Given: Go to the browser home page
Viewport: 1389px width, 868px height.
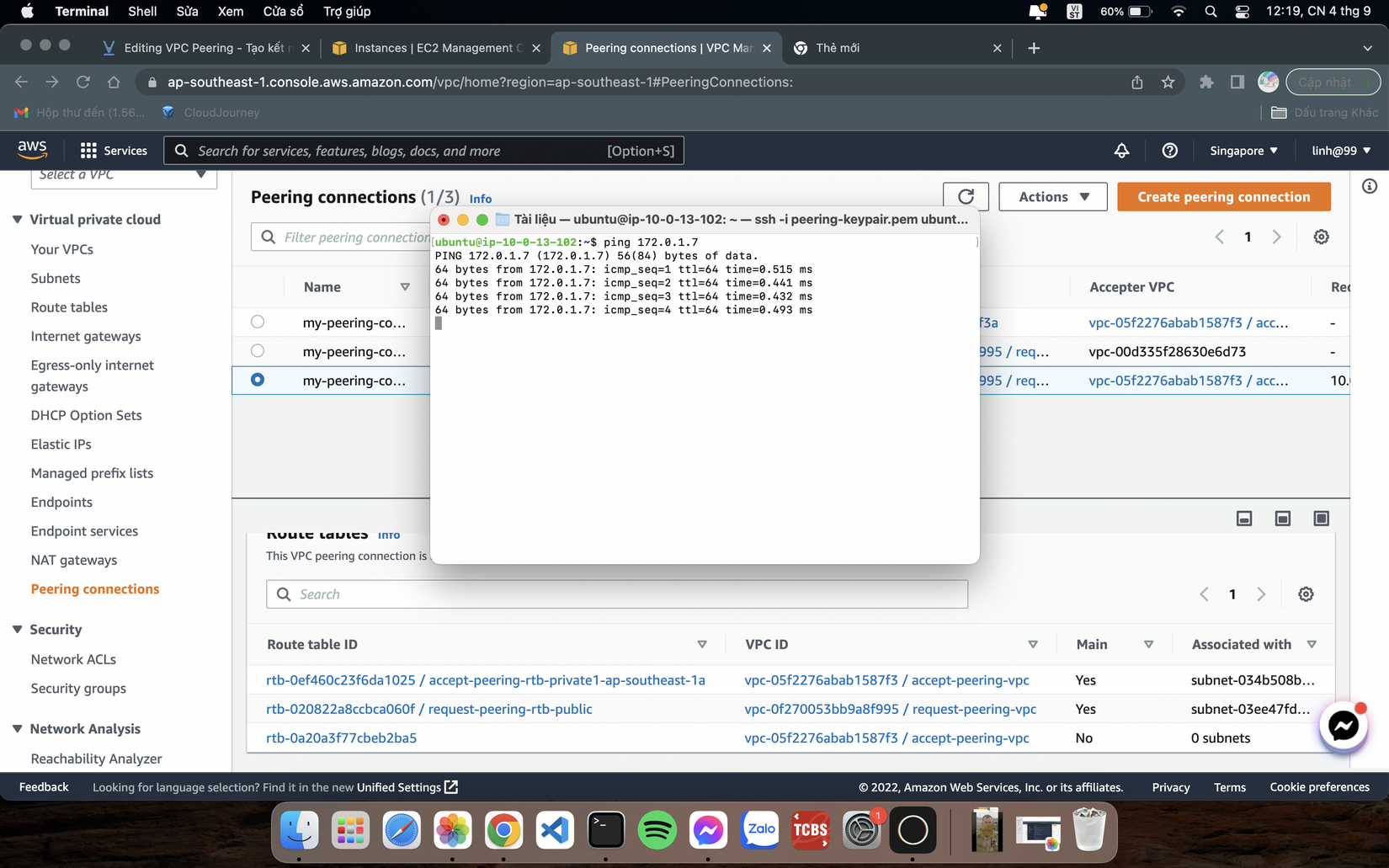Looking at the screenshot, I should point(114,82).
